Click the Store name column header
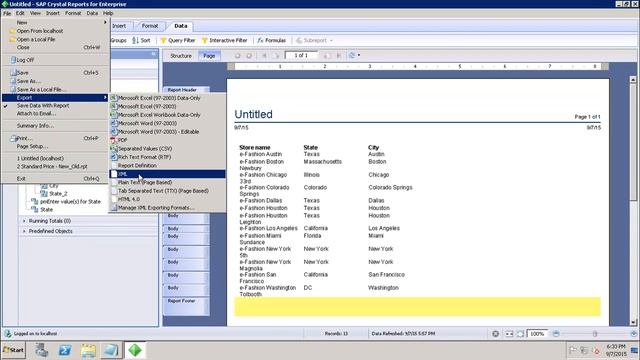Image resolution: width=640 pixels, height=360 pixels. pyautogui.click(x=255, y=147)
